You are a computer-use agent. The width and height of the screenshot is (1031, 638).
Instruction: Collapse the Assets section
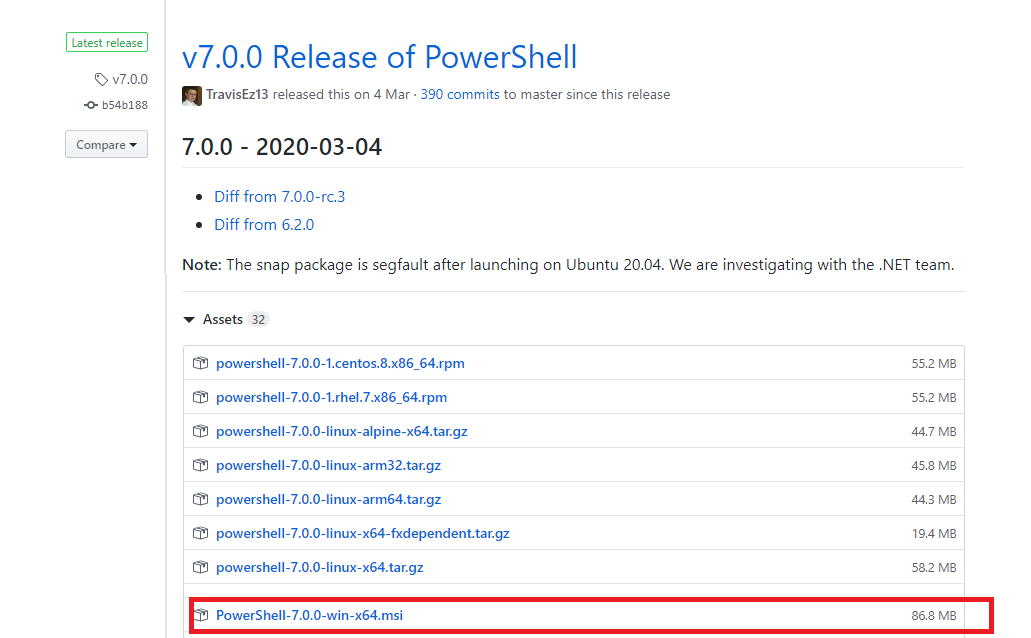tap(190, 319)
